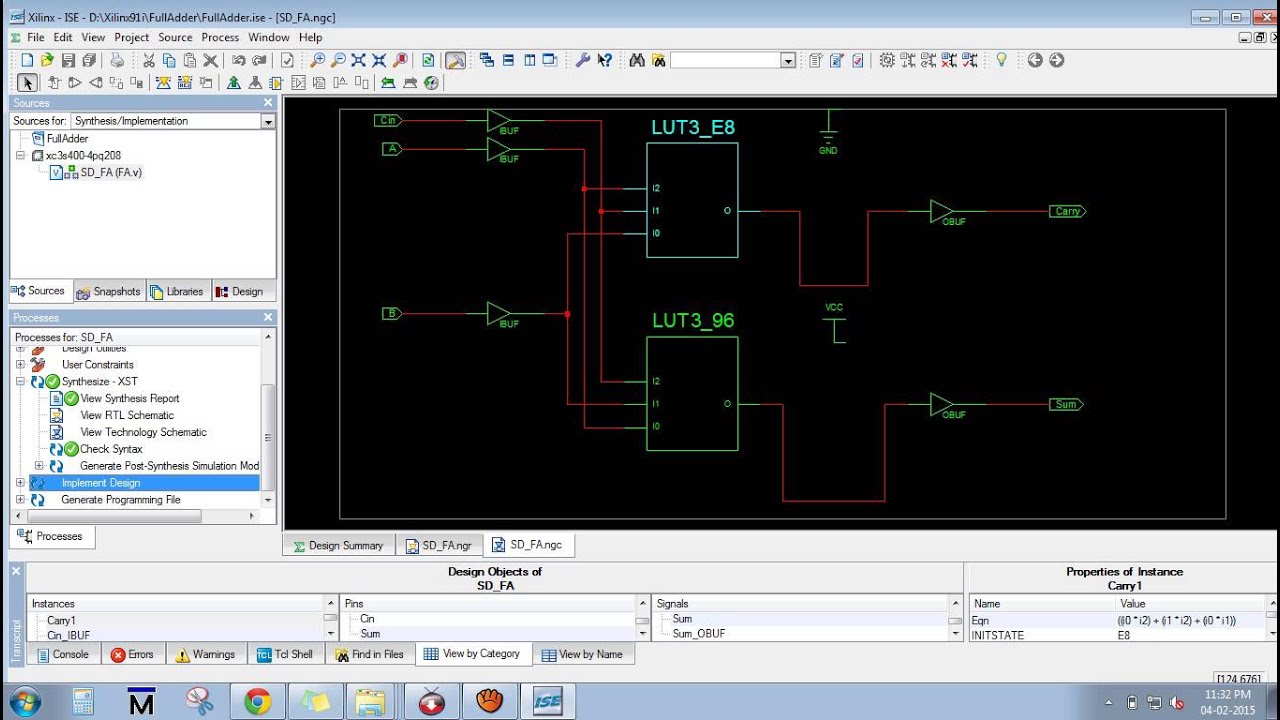Click the Forward arrow circle icon
1280x720 pixels.
1056,60
